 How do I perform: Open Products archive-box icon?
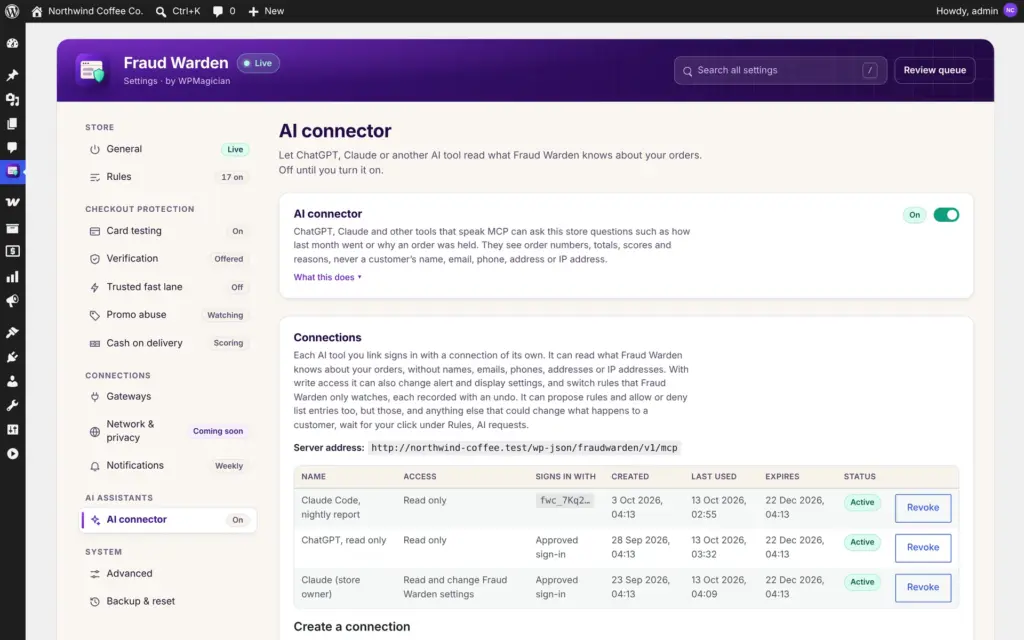pos(12,228)
